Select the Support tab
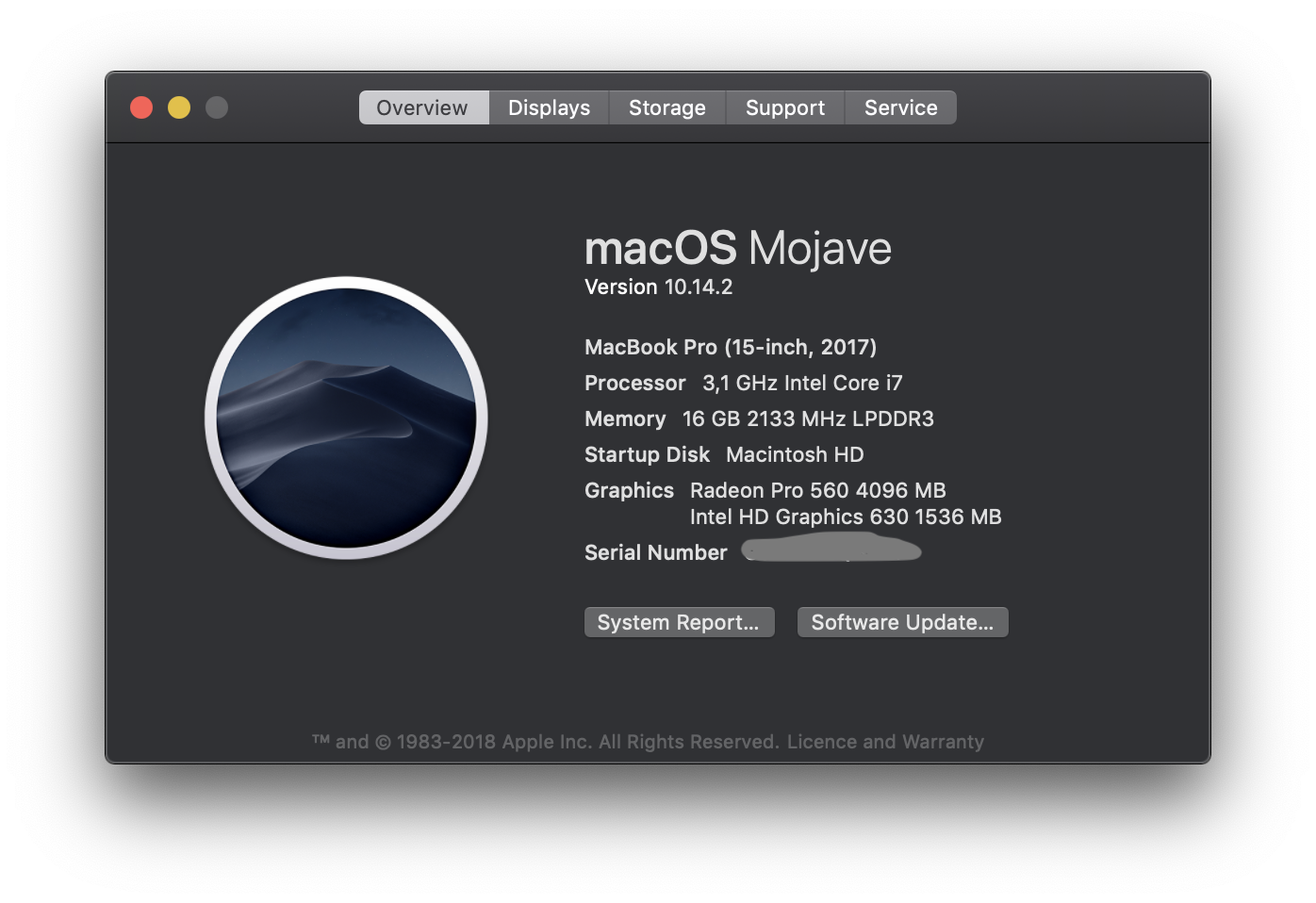 pos(784,107)
